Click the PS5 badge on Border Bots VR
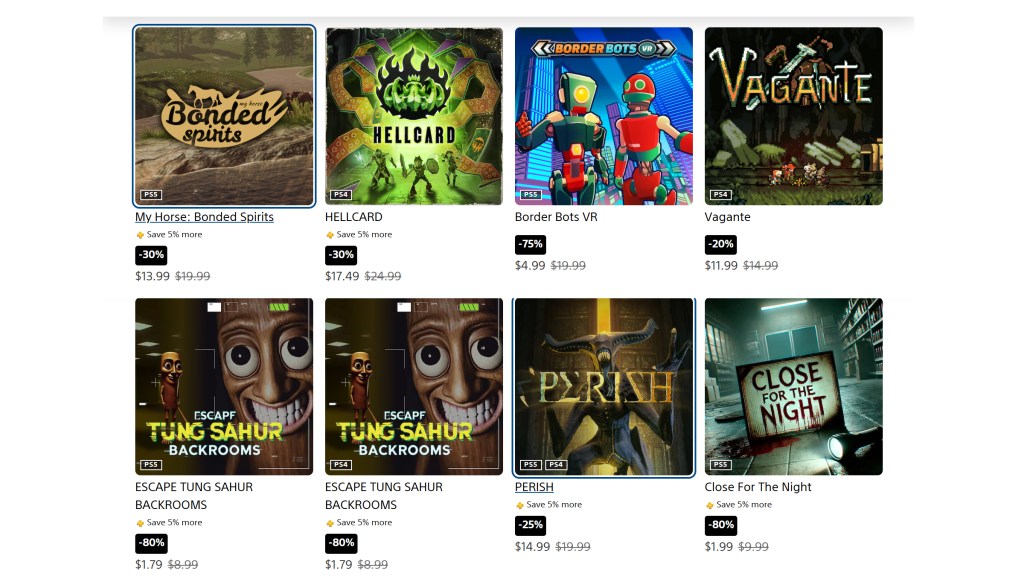 [531, 195]
